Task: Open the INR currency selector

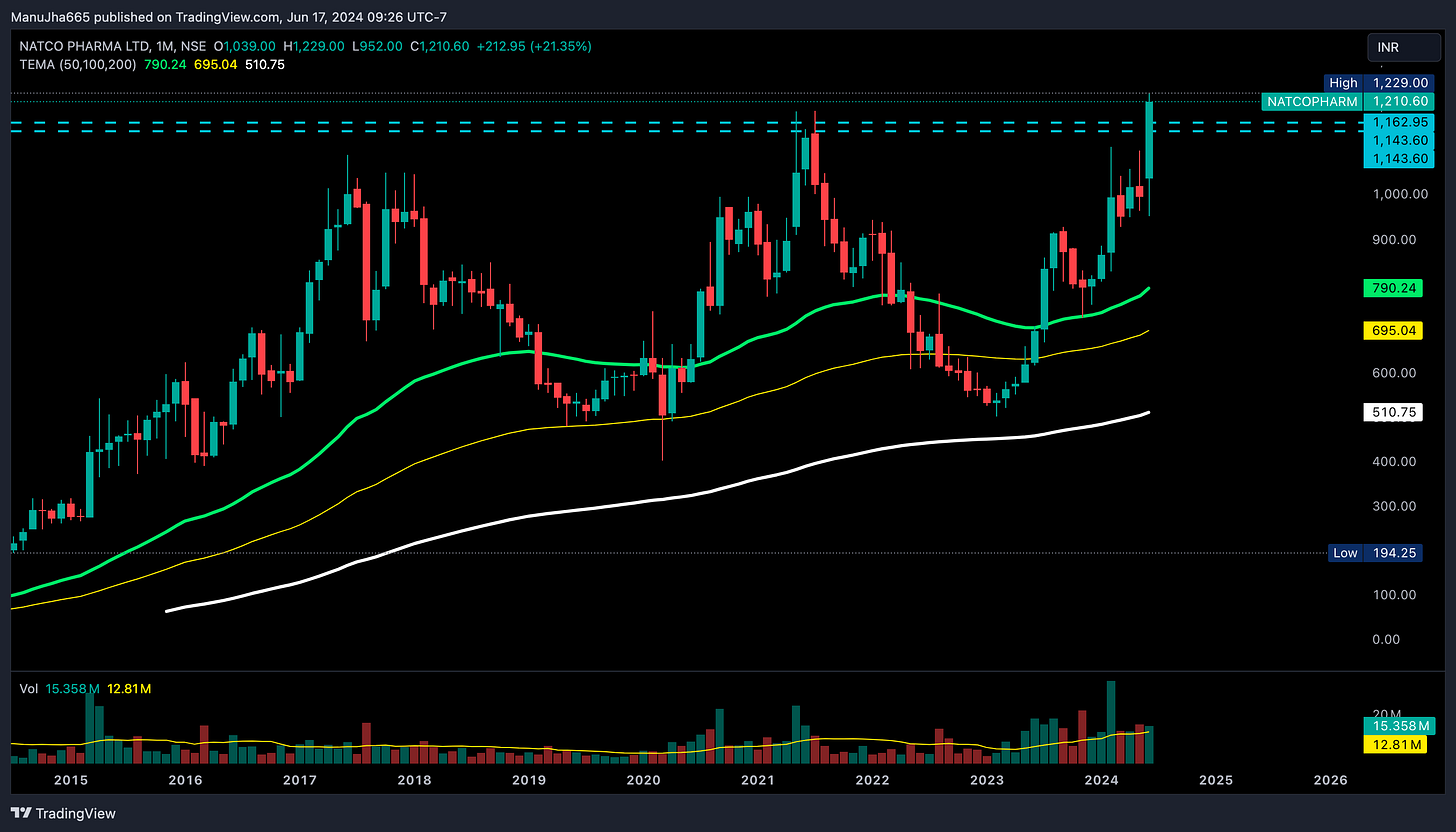Action: click(1403, 47)
